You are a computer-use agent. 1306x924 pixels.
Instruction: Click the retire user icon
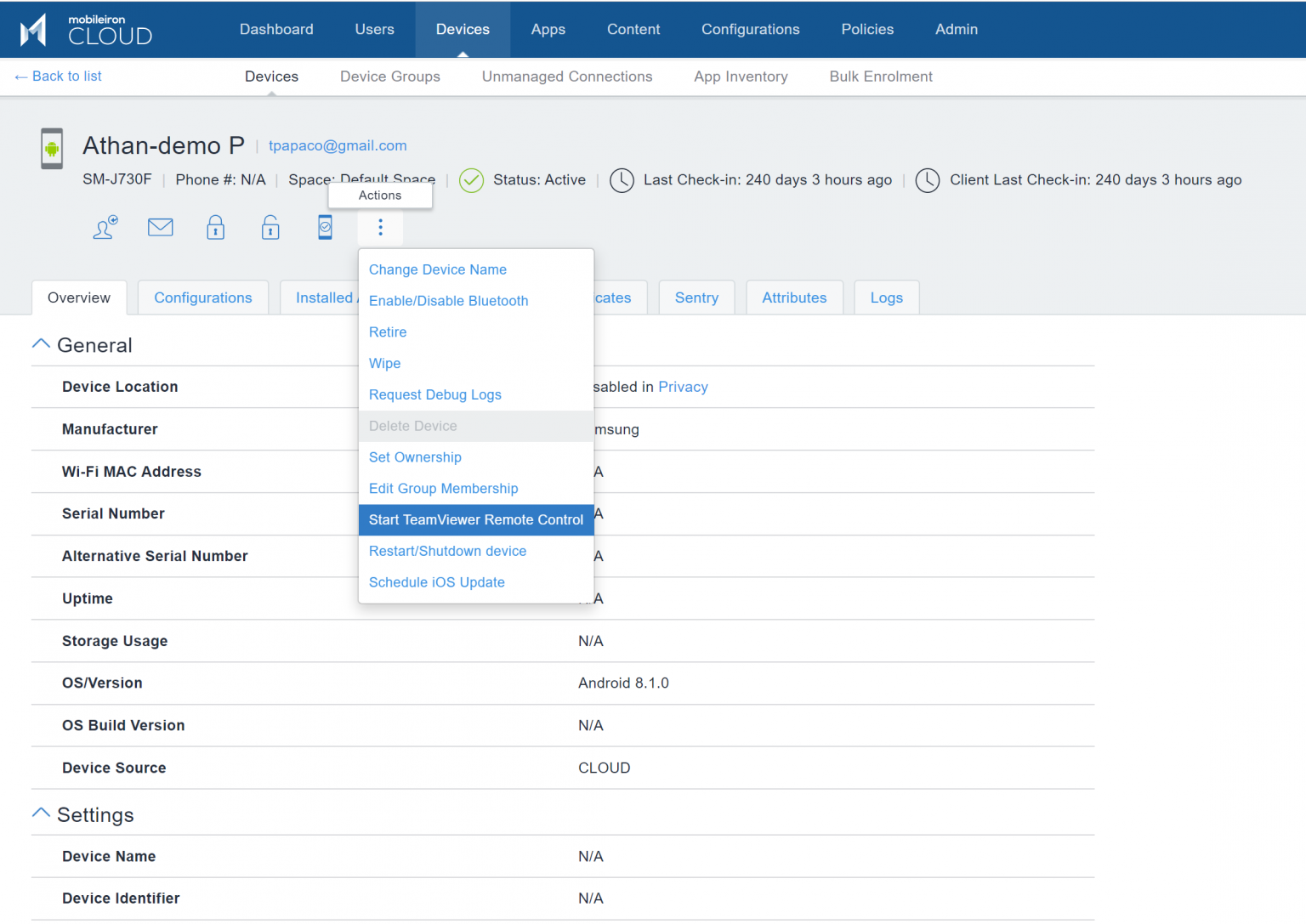(x=104, y=227)
